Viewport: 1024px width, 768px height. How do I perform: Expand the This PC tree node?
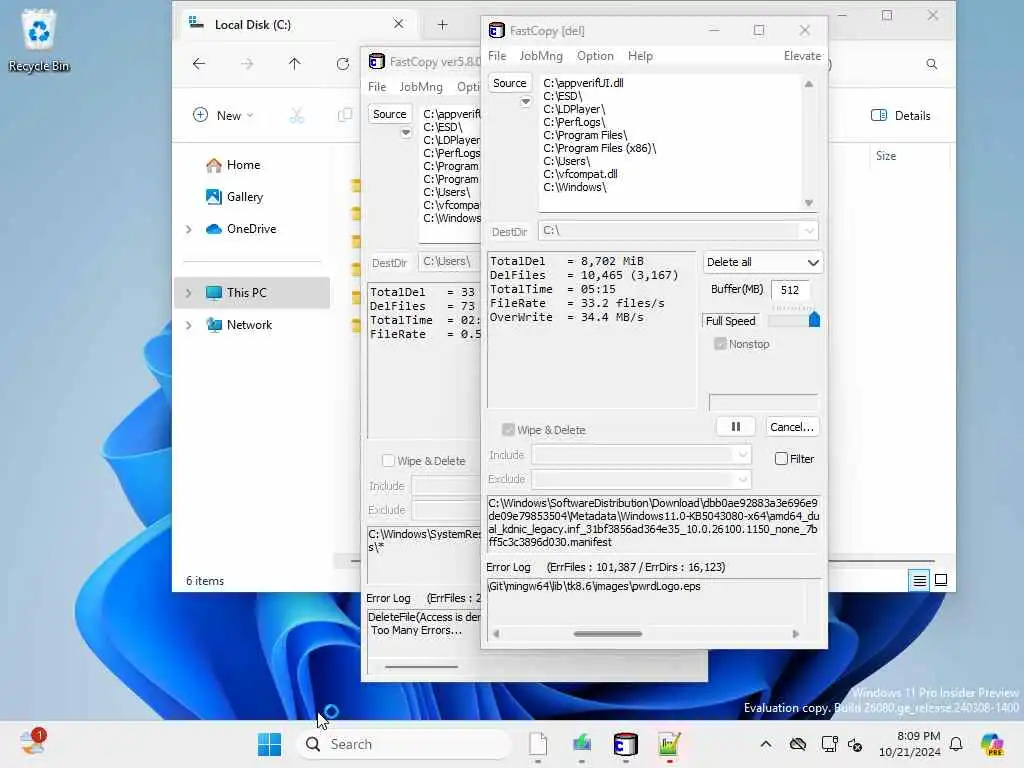coord(189,293)
